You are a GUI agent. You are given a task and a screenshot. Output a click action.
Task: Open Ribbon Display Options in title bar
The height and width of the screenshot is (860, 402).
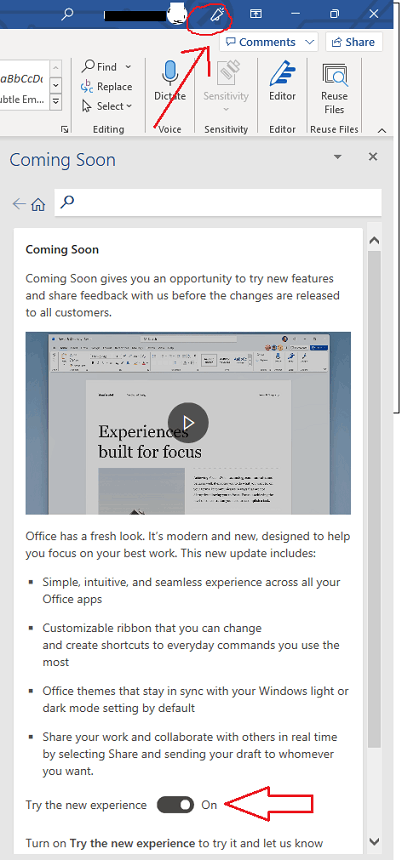coord(256,14)
